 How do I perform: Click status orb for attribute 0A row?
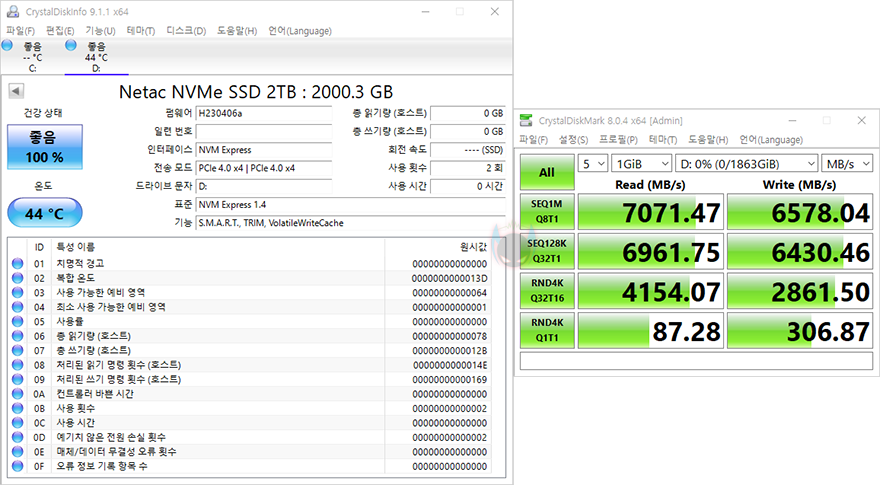click(17, 394)
